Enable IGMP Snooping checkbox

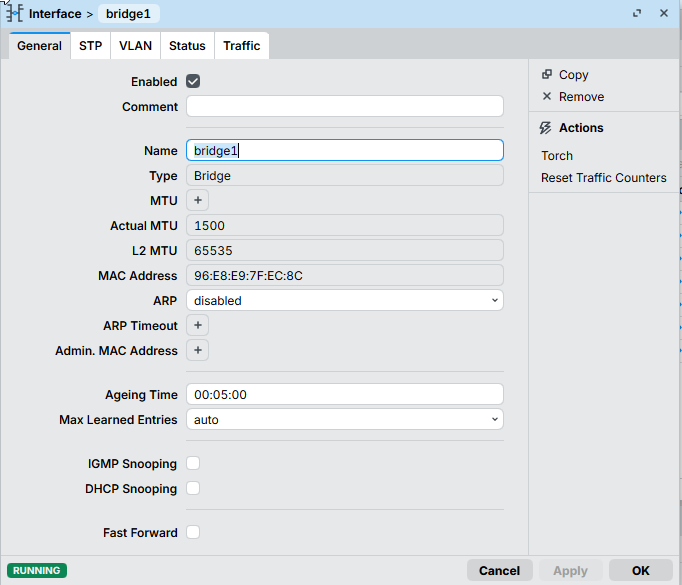pyautogui.click(x=193, y=463)
